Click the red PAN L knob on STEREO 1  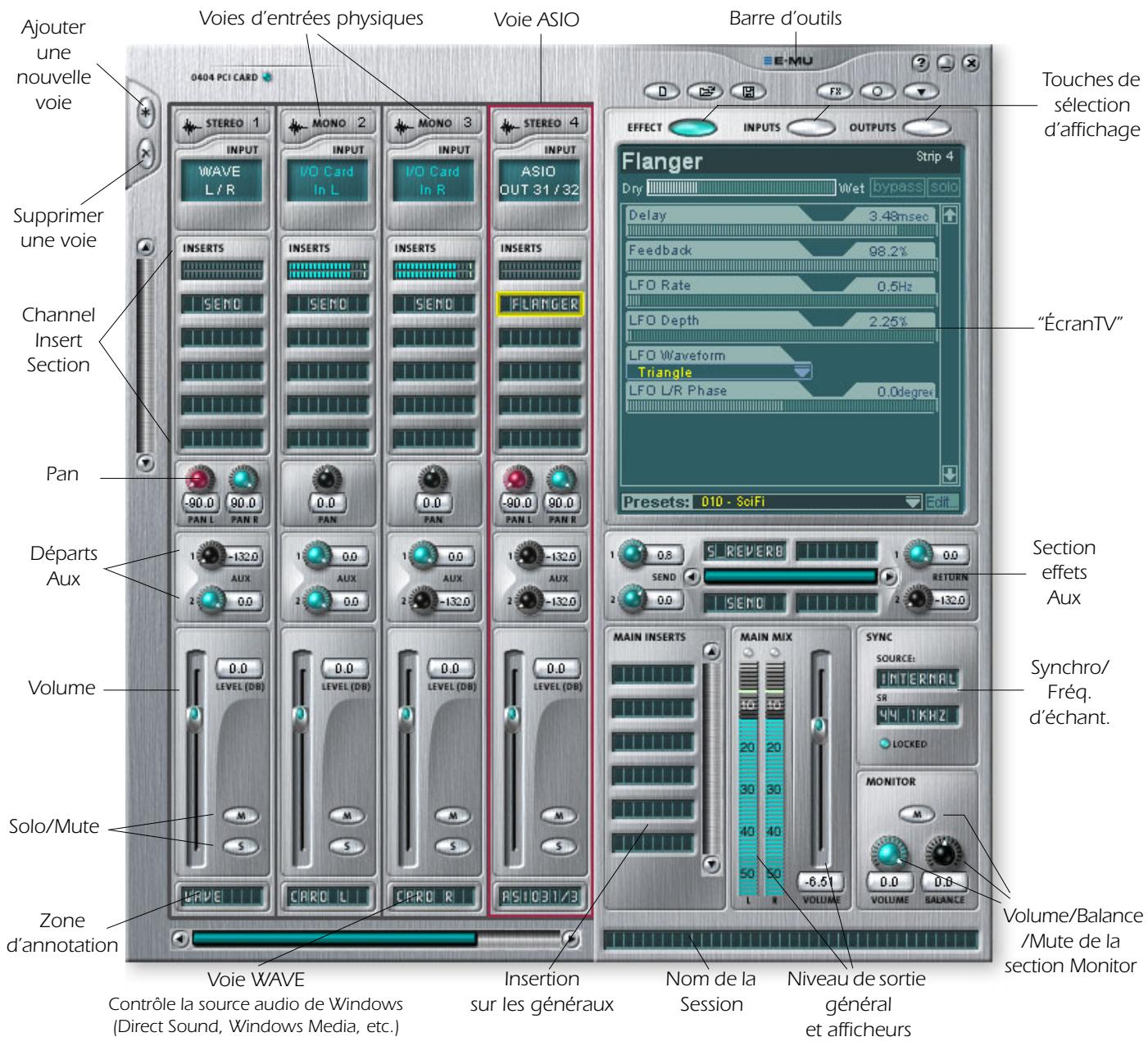(x=199, y=480)
